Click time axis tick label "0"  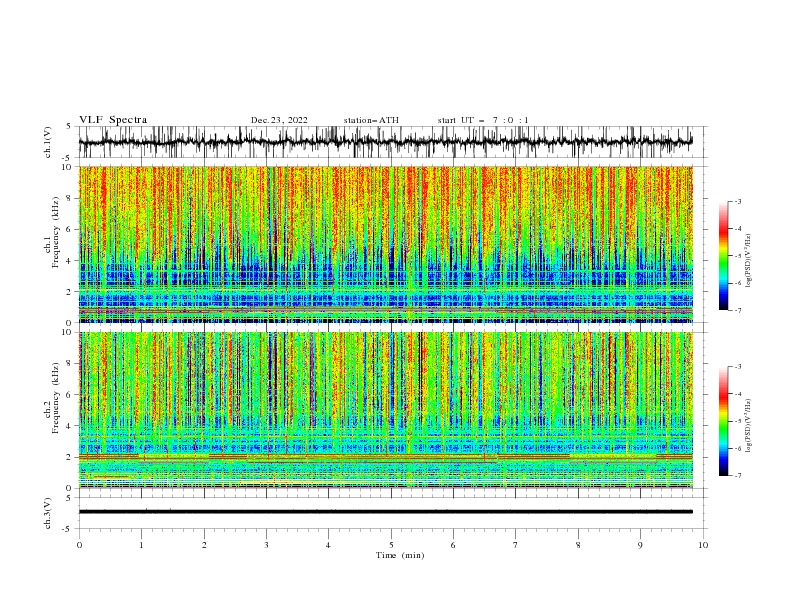click(x=79, y=545)
